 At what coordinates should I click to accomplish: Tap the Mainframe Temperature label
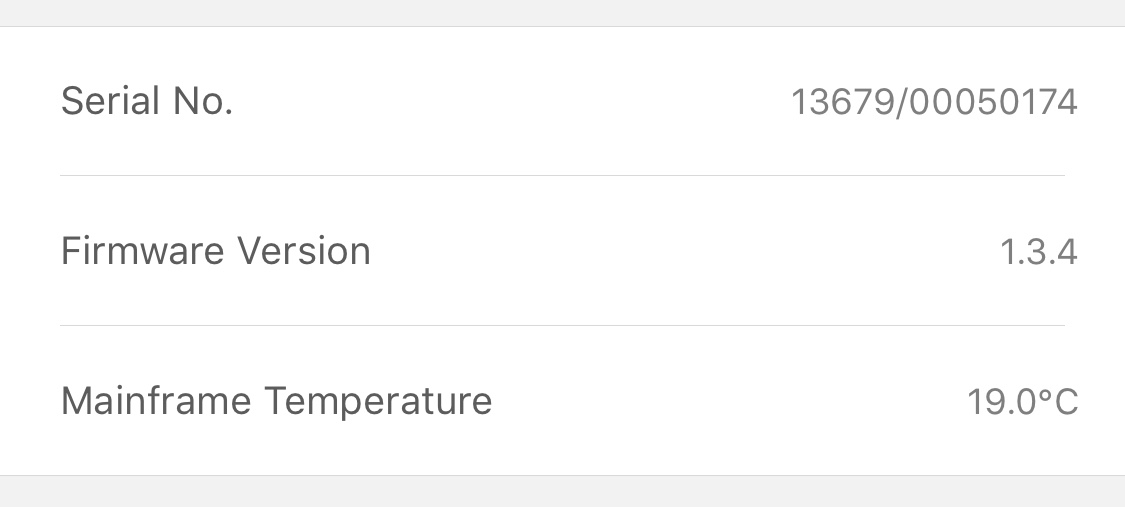[276, 401]
